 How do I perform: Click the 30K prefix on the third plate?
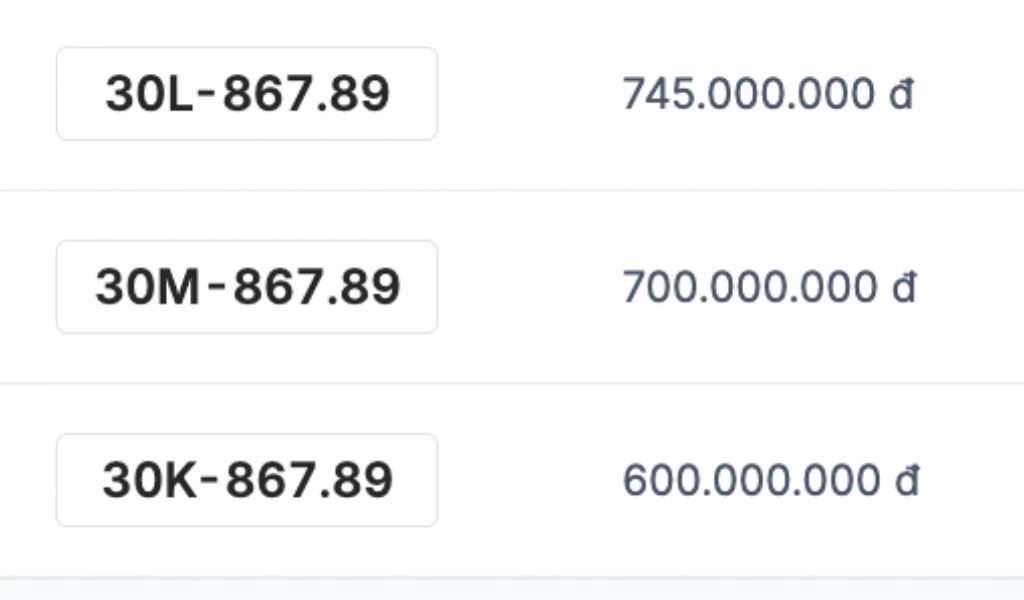coord(149,480)
